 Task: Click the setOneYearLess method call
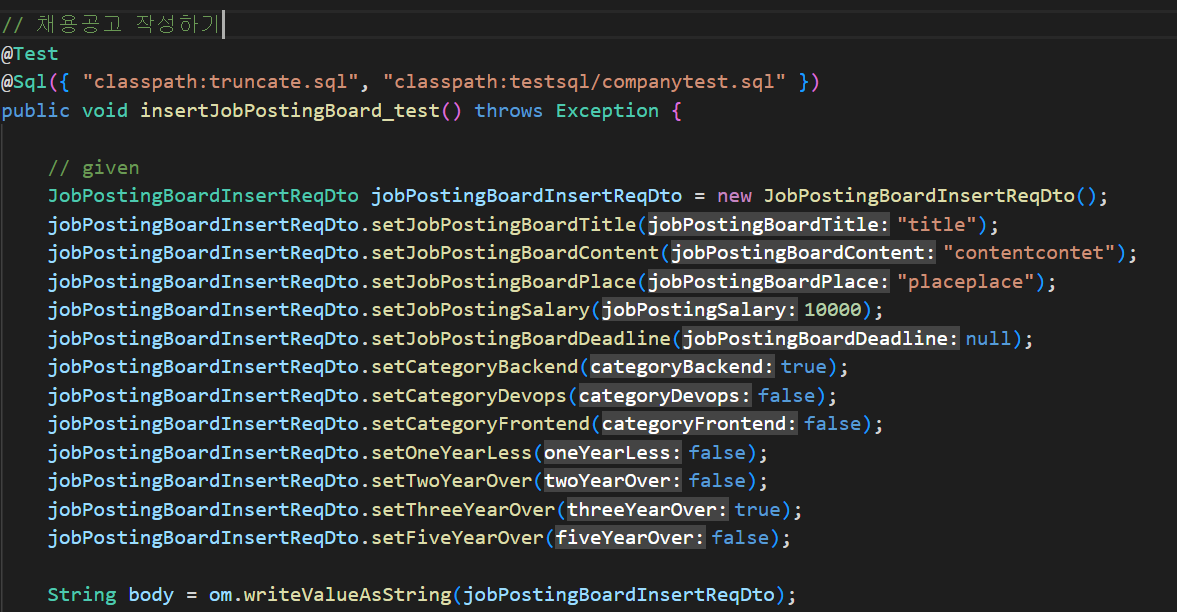452,453
